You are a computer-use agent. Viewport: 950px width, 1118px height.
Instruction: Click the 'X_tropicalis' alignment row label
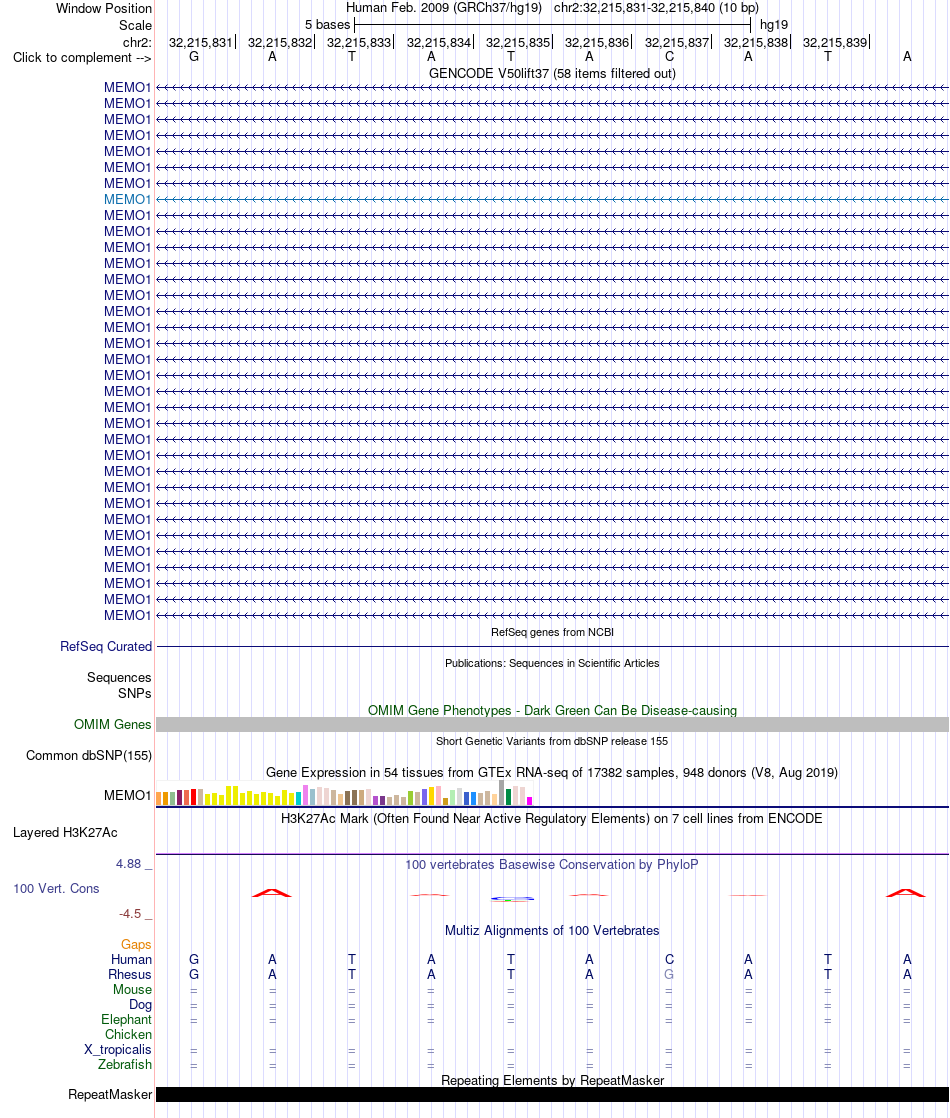click(117, 1050)
